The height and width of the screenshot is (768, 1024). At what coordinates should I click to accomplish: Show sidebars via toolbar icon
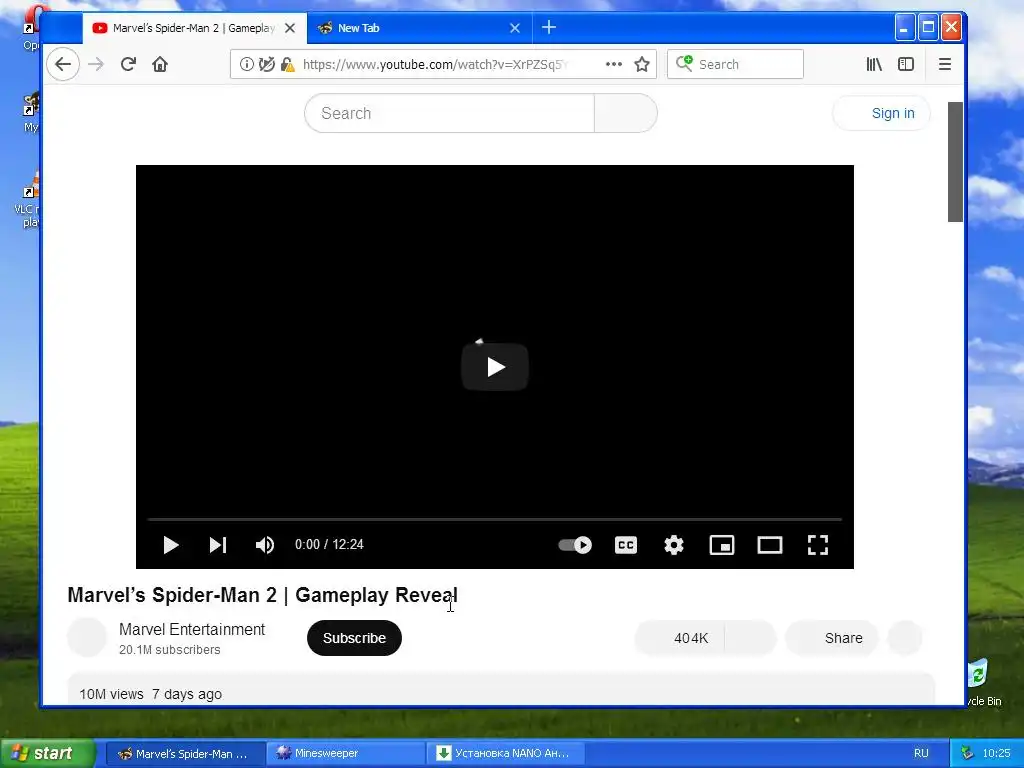coord(906,64)
